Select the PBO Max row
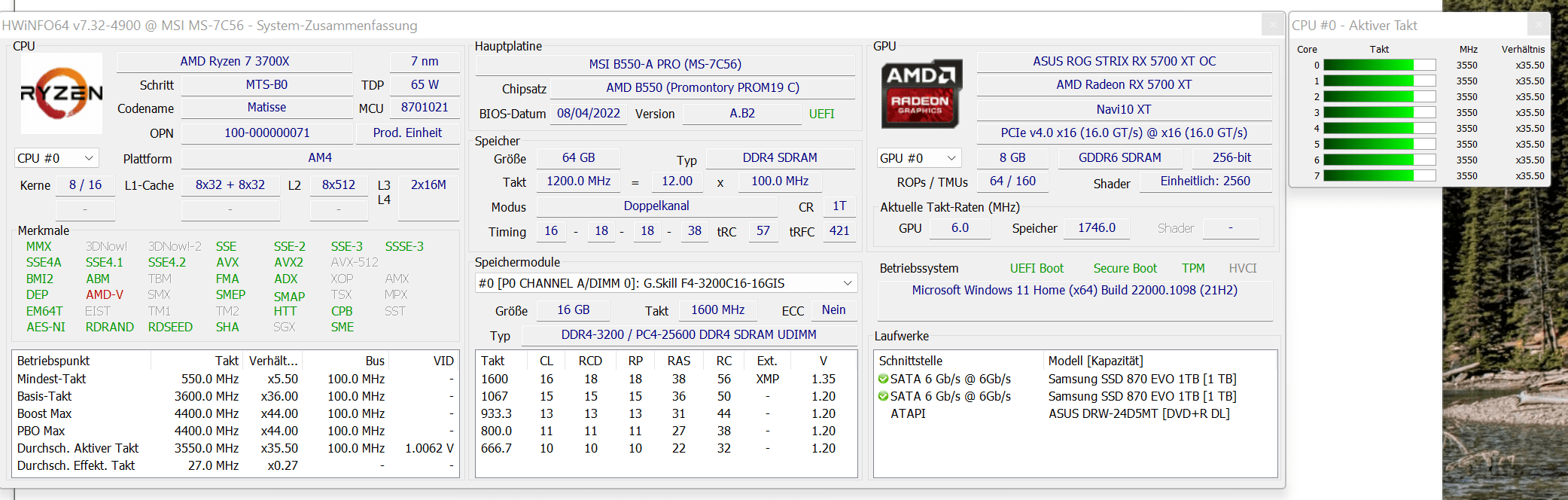Viewport: 1568px width, 500px height. (x=236, y=431)
